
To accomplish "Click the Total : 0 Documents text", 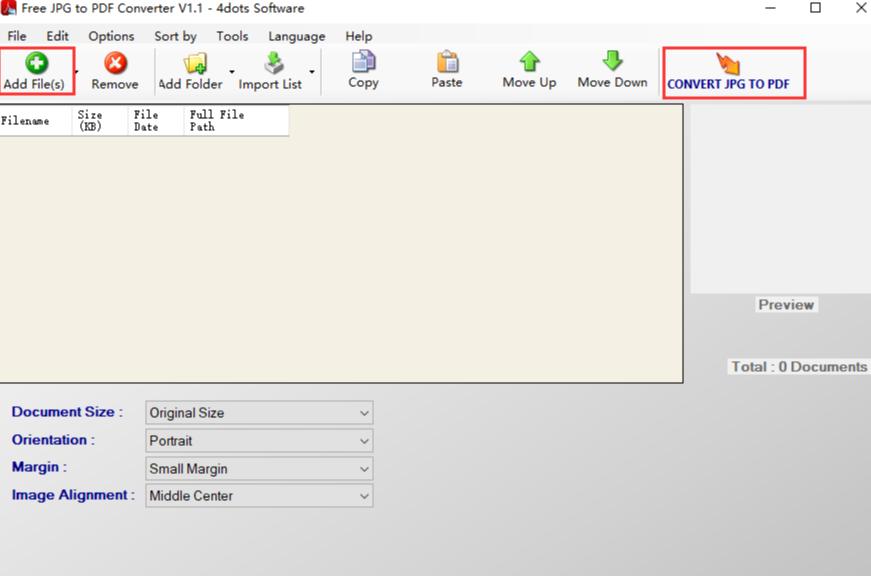I will click(x=798, y=367).
